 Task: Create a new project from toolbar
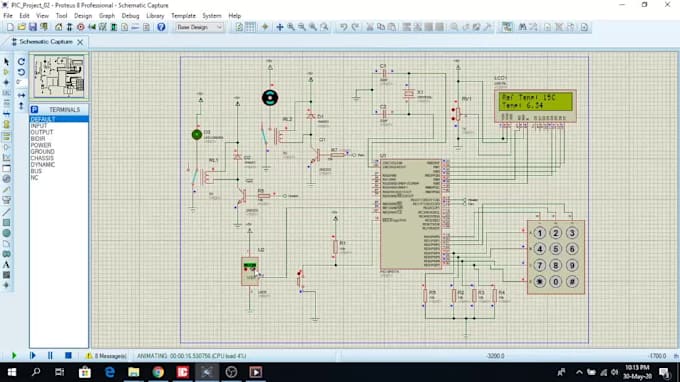10,27
